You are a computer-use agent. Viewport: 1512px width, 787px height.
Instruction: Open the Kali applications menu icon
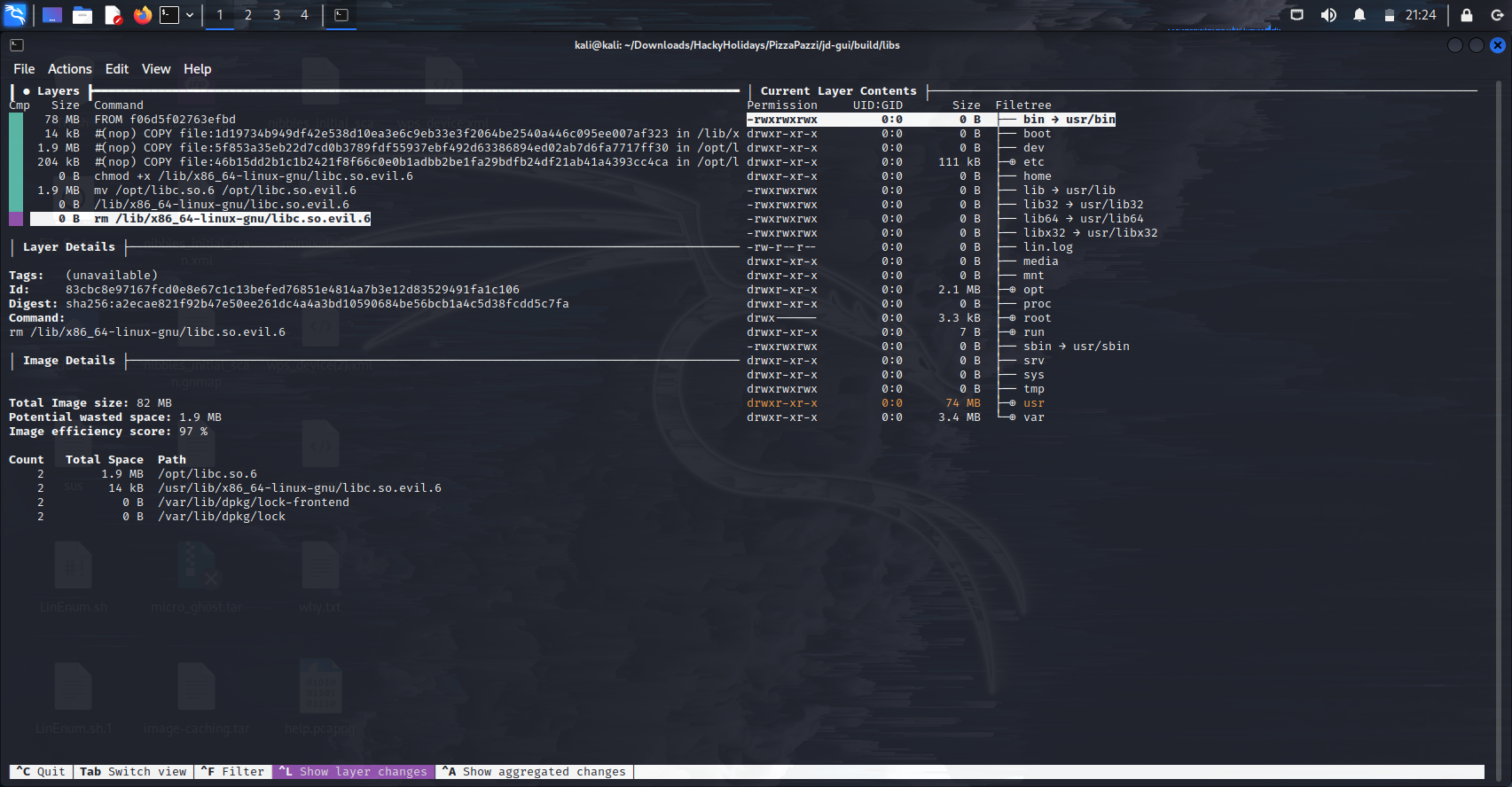15,14
